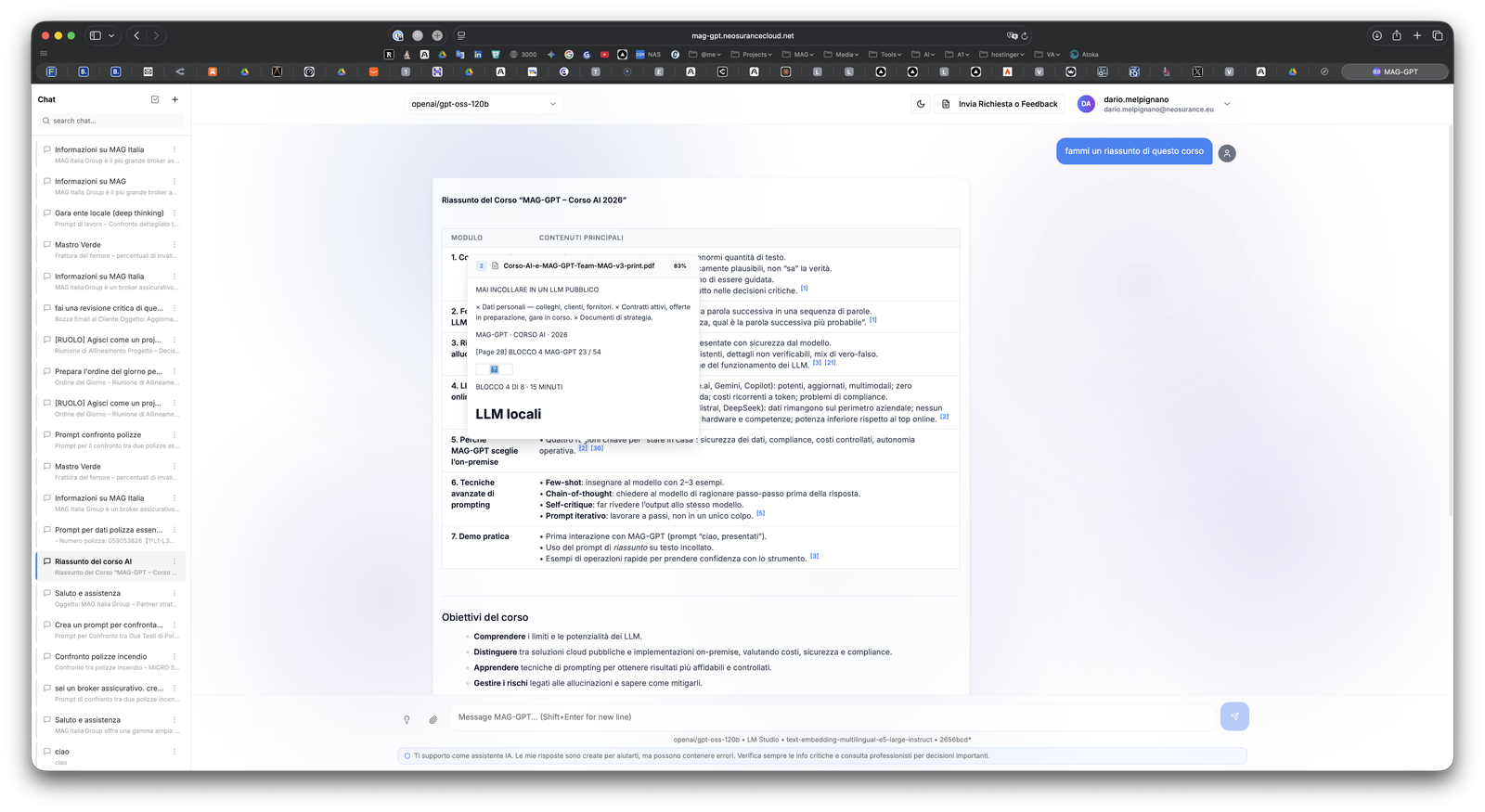The height and width of the screenshot is (812, 1485).
Task: Open the downloads icon in browser toolbar
Action: point(1376,35)
